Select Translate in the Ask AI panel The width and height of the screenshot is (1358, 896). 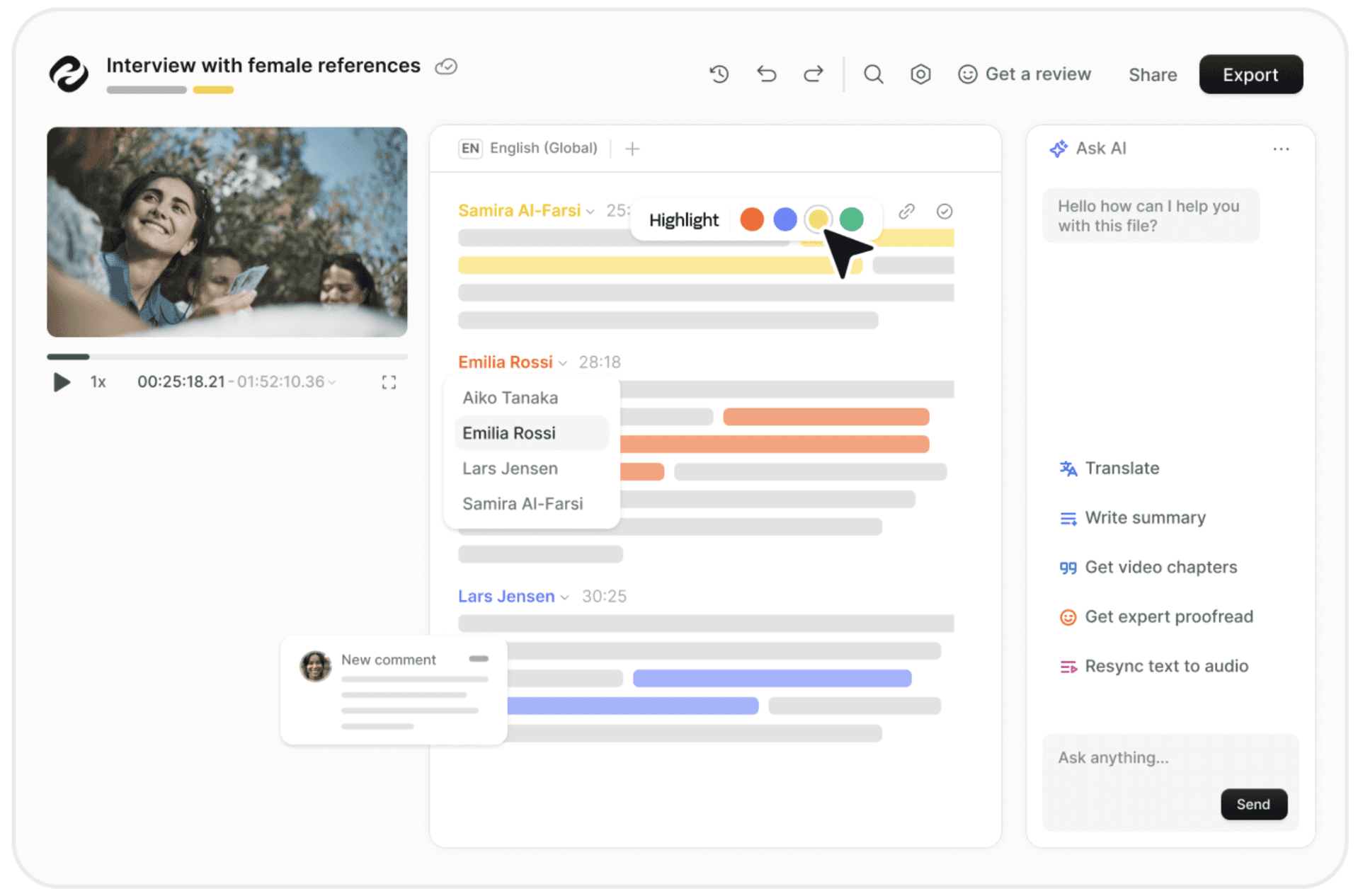click(x=1122, y=468)
